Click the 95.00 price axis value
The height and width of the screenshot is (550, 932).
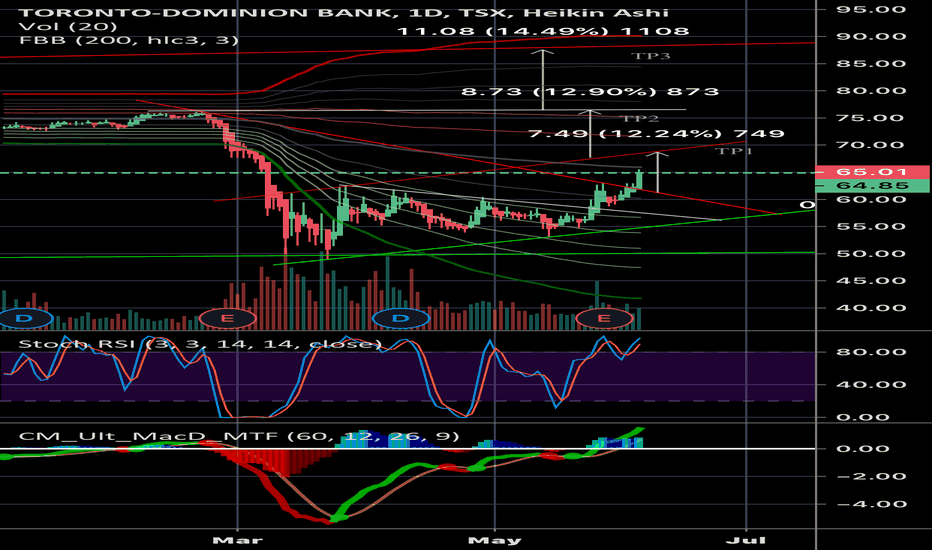(871, 10)
